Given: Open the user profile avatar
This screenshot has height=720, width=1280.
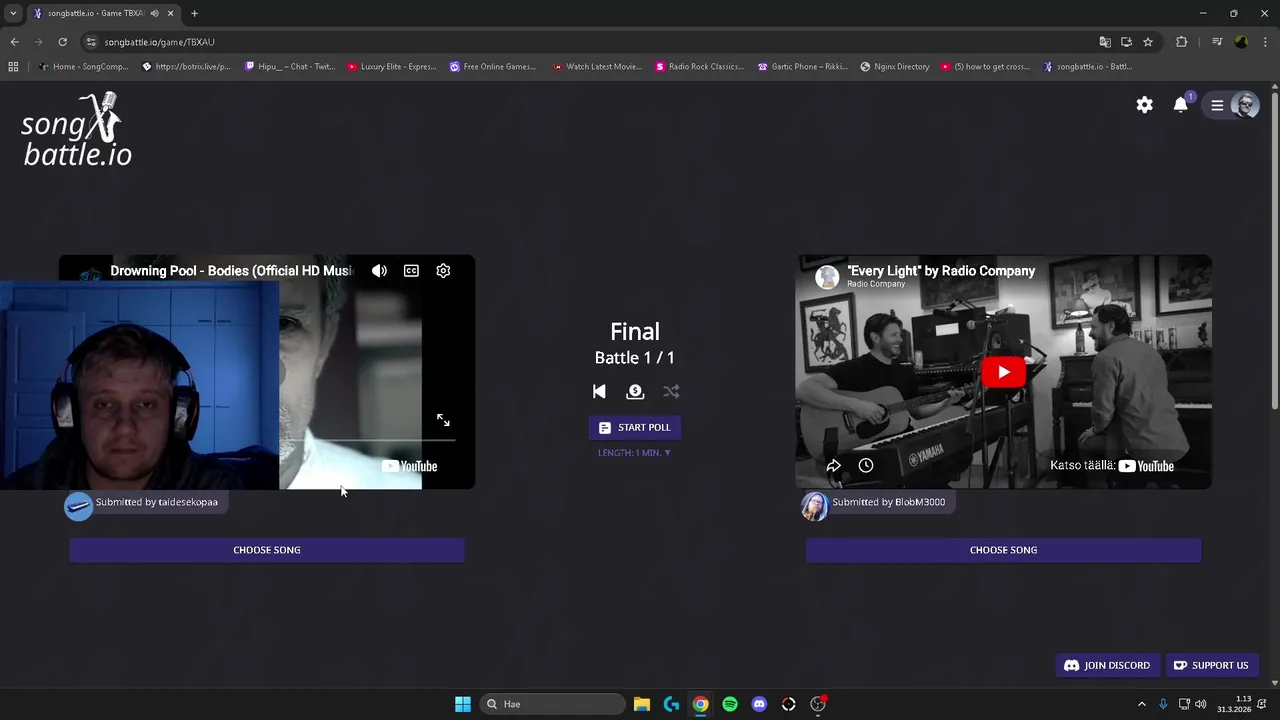Looking at the screenshot, I should pos(1245,105).
